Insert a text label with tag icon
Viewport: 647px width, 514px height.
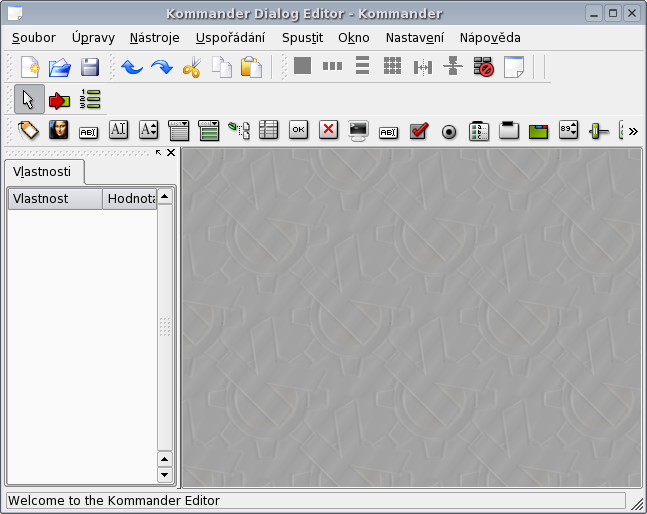click(x=28, y=131)
